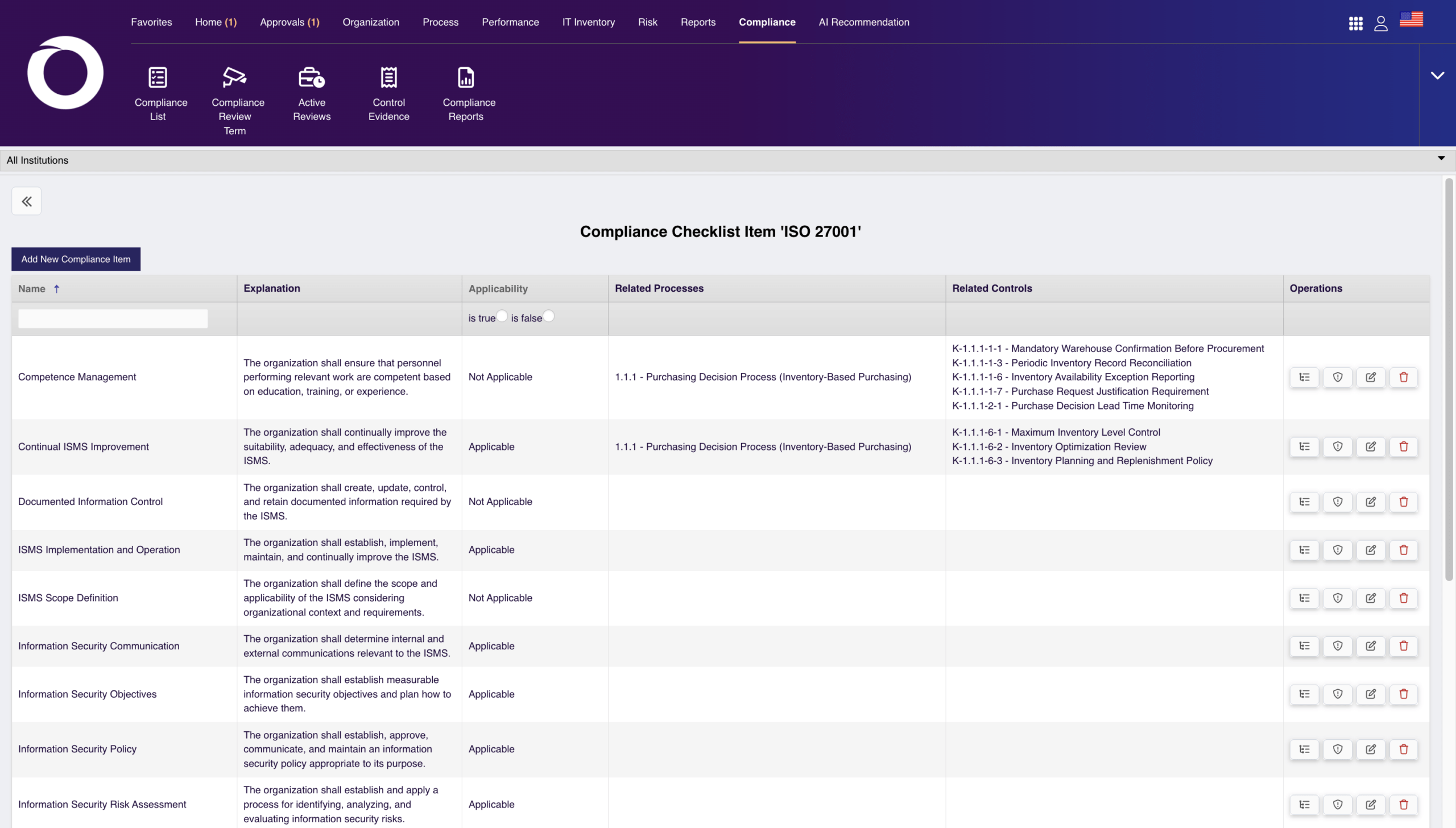
Task: Click list-tree icon for Documented Information Control
Action: [x=1305, y=502]
